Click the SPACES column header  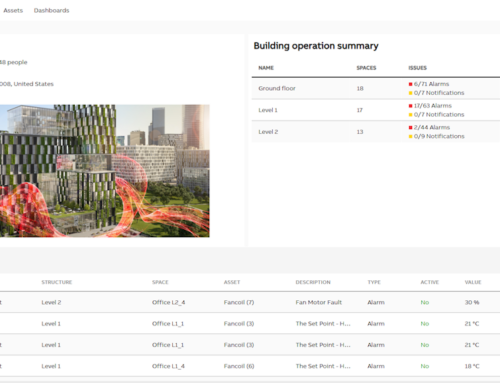coord(366,68)
